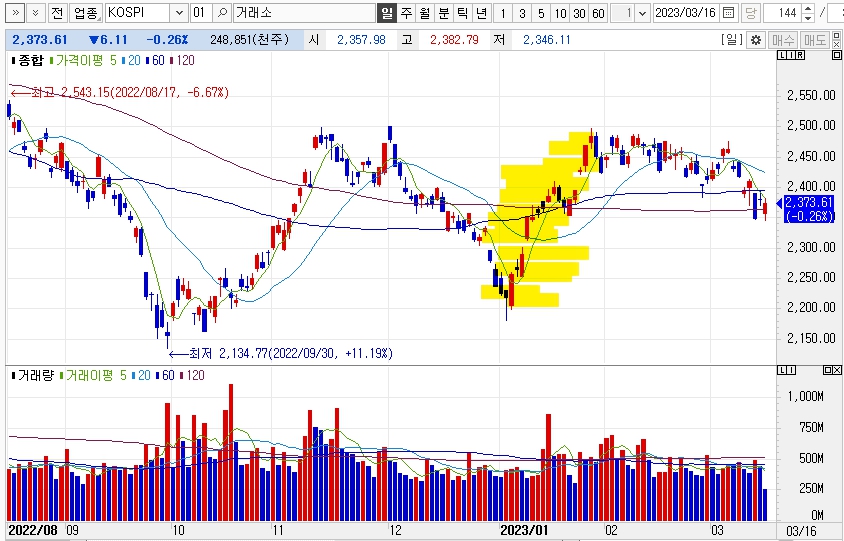This screenshot has width=844, height=541.
Task: Select the 년 (yearly) period tab
Action: tap(481, 13)
